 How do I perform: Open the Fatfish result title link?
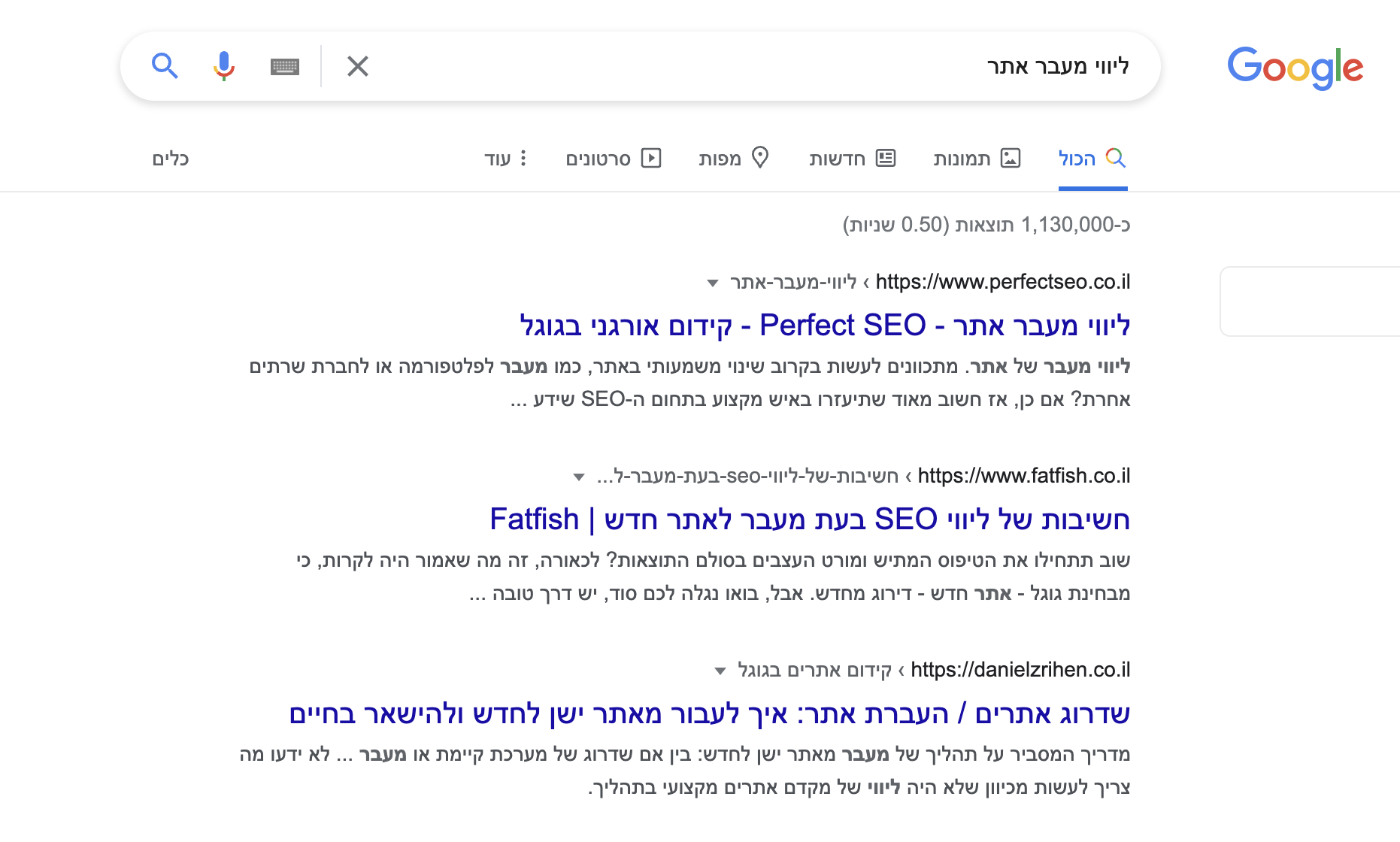coord(810,519)
